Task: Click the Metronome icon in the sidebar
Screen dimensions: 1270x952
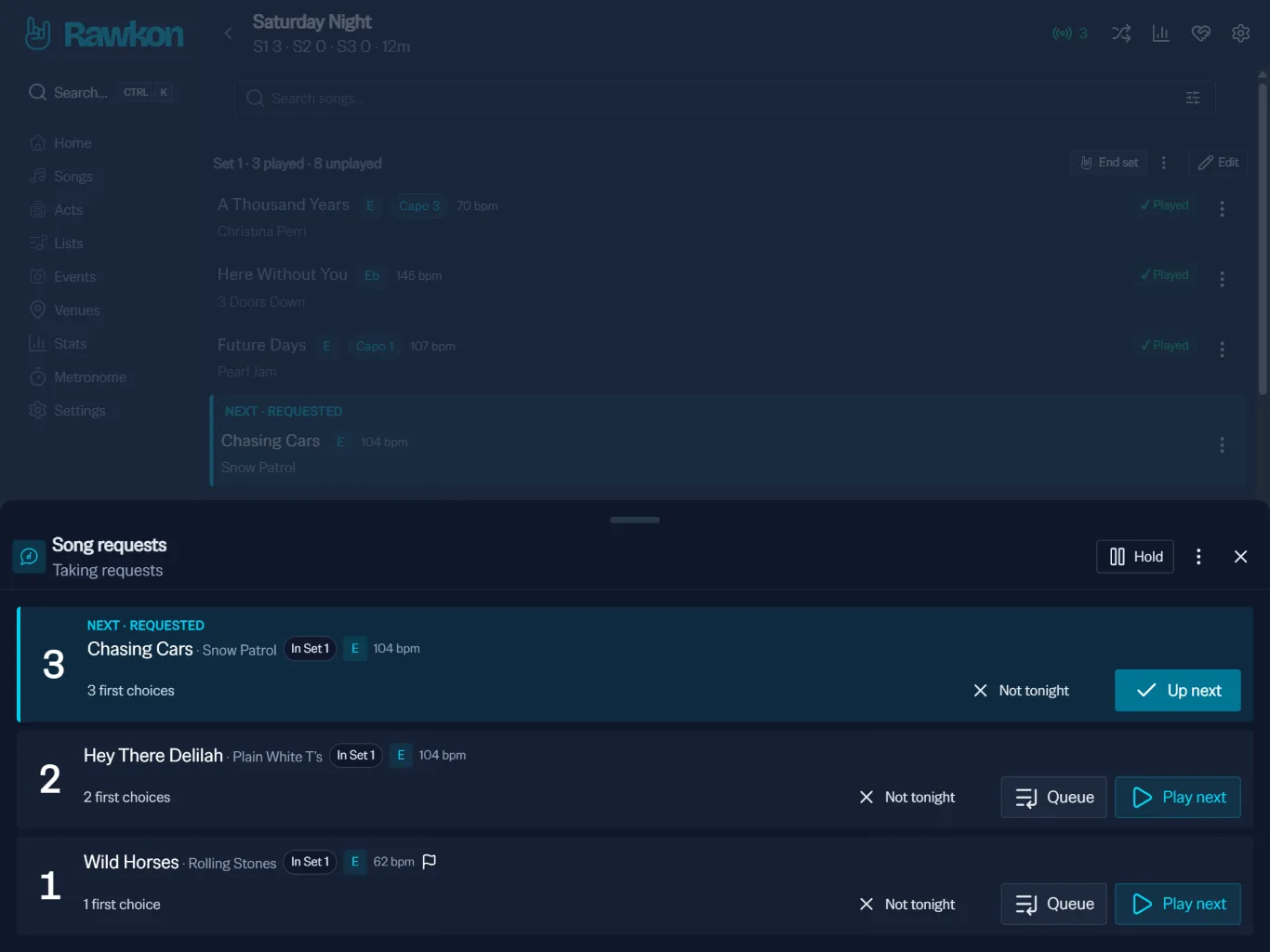Action: [x=37, y=377]
